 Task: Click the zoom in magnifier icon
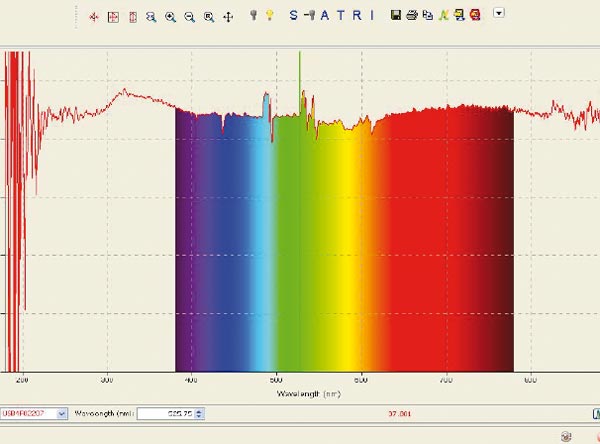(x=171, y=16)
